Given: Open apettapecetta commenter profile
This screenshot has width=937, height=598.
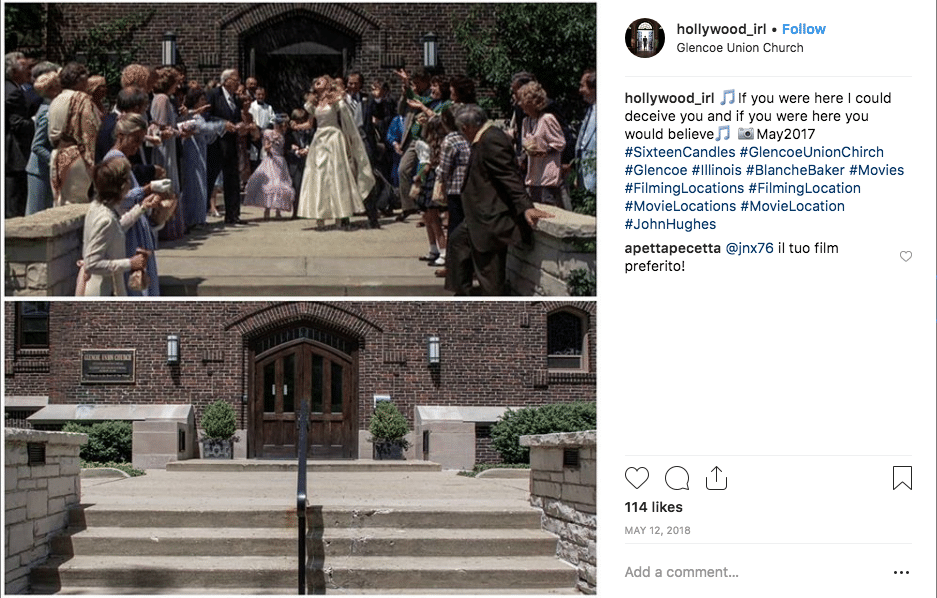Looking at the screenshot, I should click(x=673, y=248).
